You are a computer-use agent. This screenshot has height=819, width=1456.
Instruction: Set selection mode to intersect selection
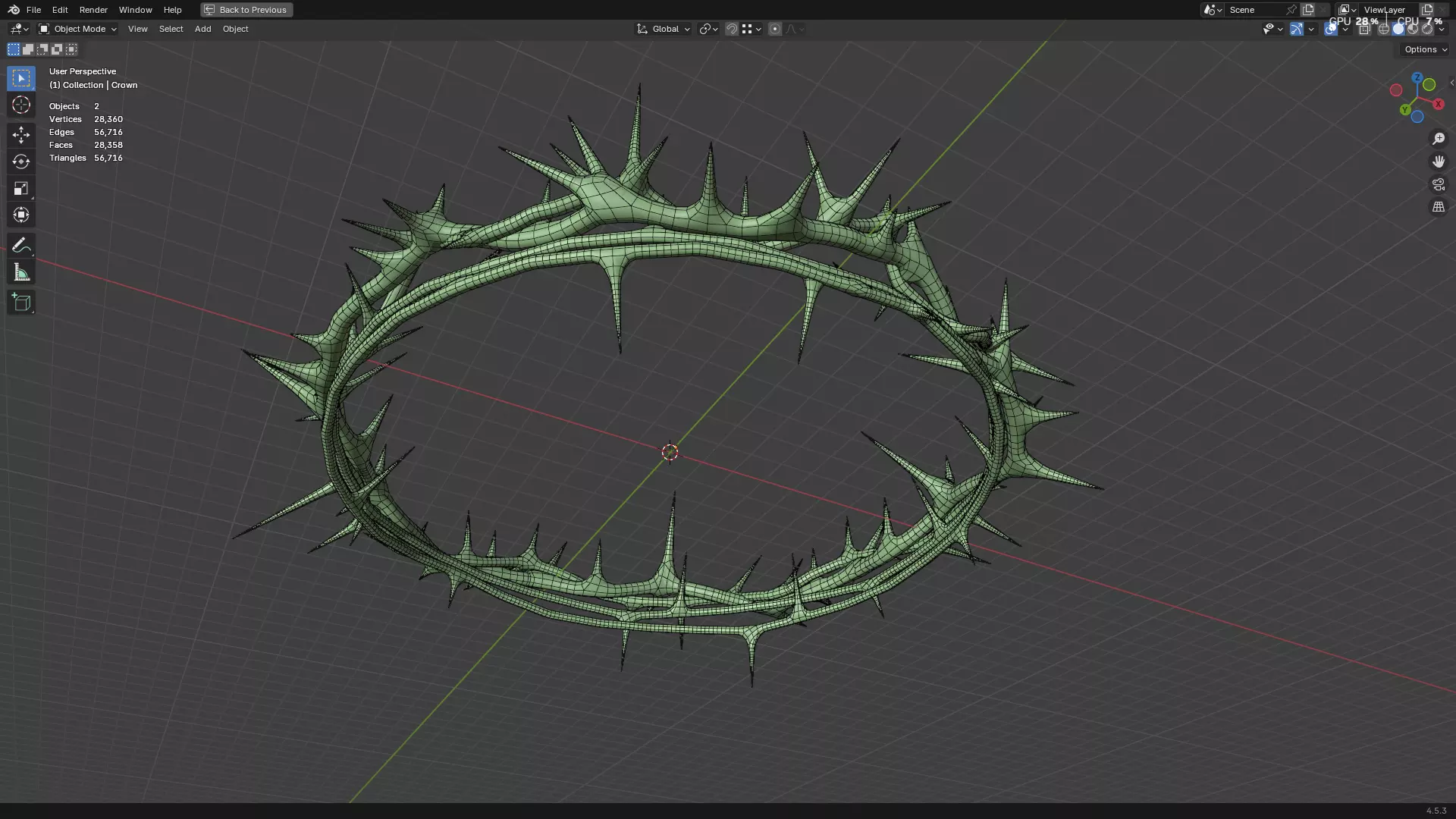pos(71,49)
